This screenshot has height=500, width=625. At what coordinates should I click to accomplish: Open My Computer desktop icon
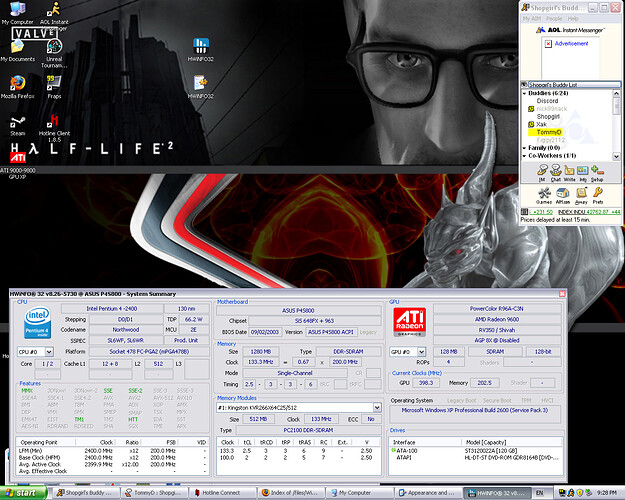click(17, 13)
